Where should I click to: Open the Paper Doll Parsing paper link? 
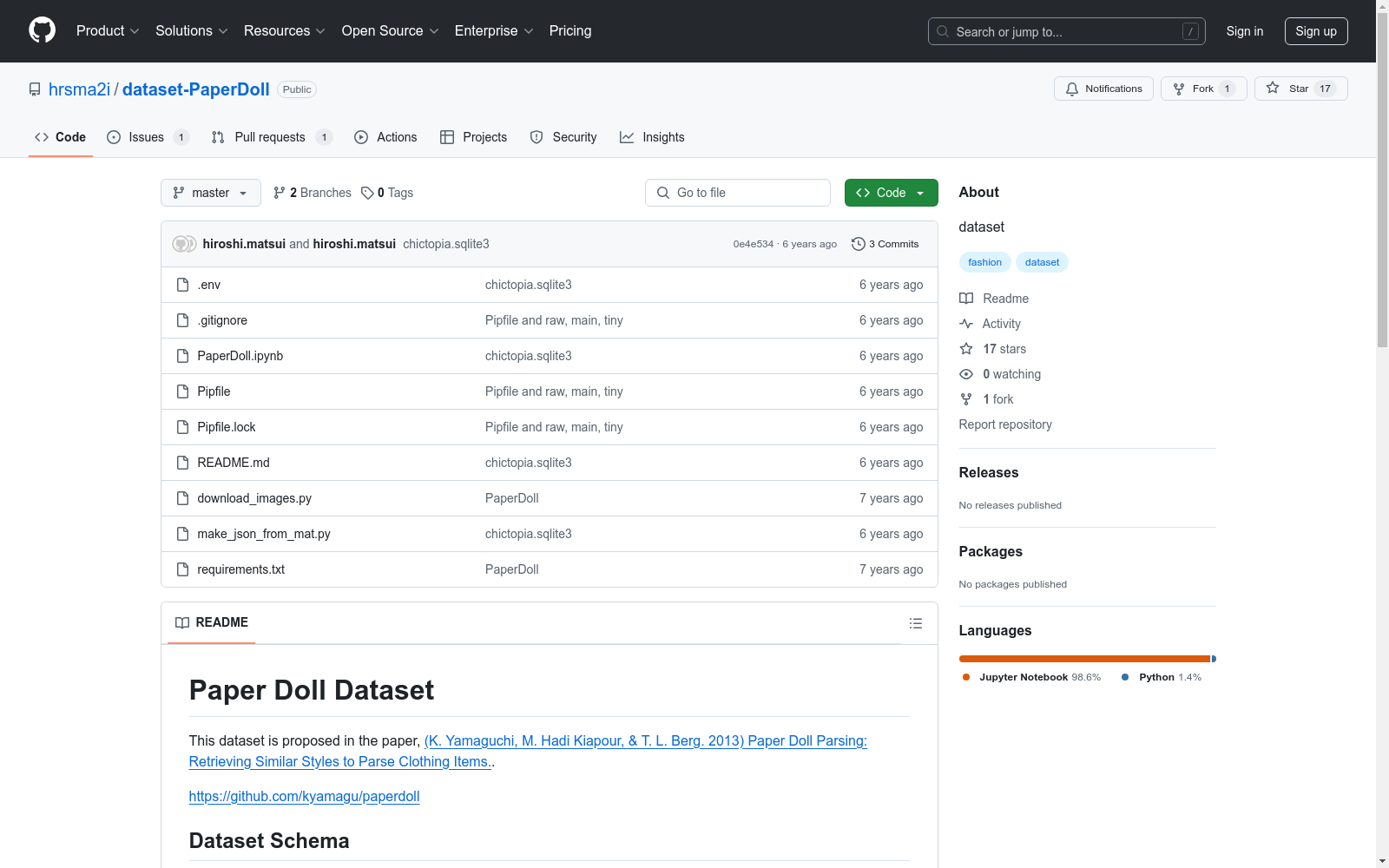[x=528, y=751]
